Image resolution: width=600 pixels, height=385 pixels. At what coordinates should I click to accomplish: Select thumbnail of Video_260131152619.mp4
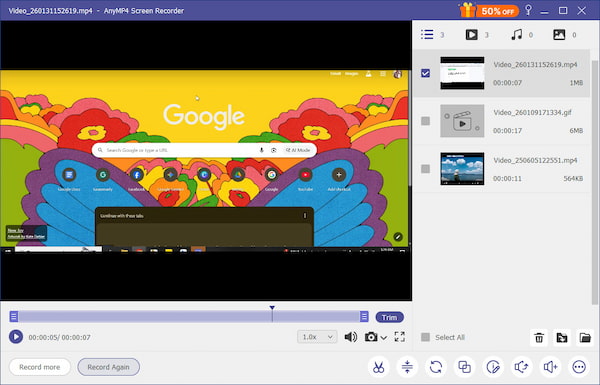tap(462, 73)
